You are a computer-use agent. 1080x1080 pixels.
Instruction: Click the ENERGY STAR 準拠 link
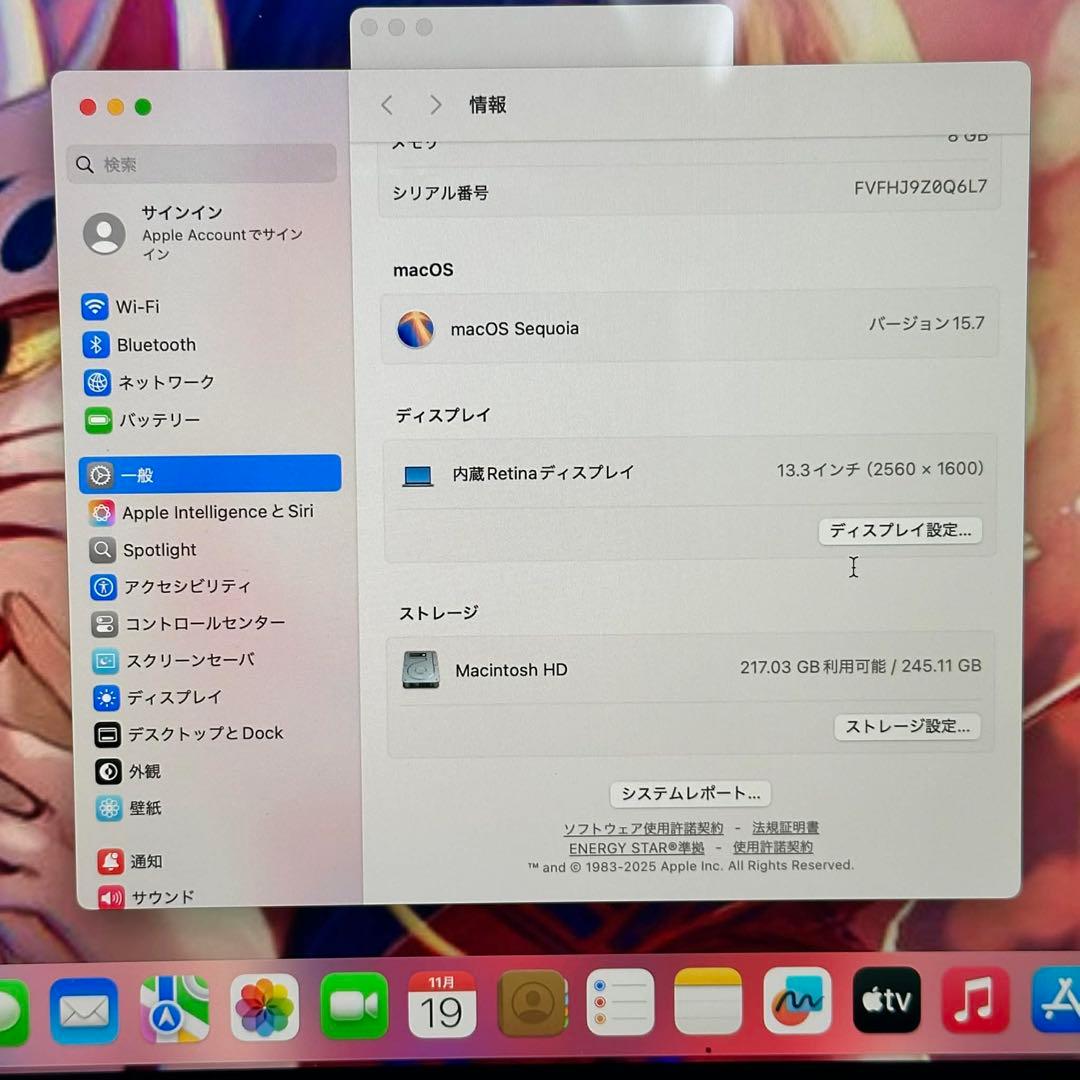coord(634,847)
